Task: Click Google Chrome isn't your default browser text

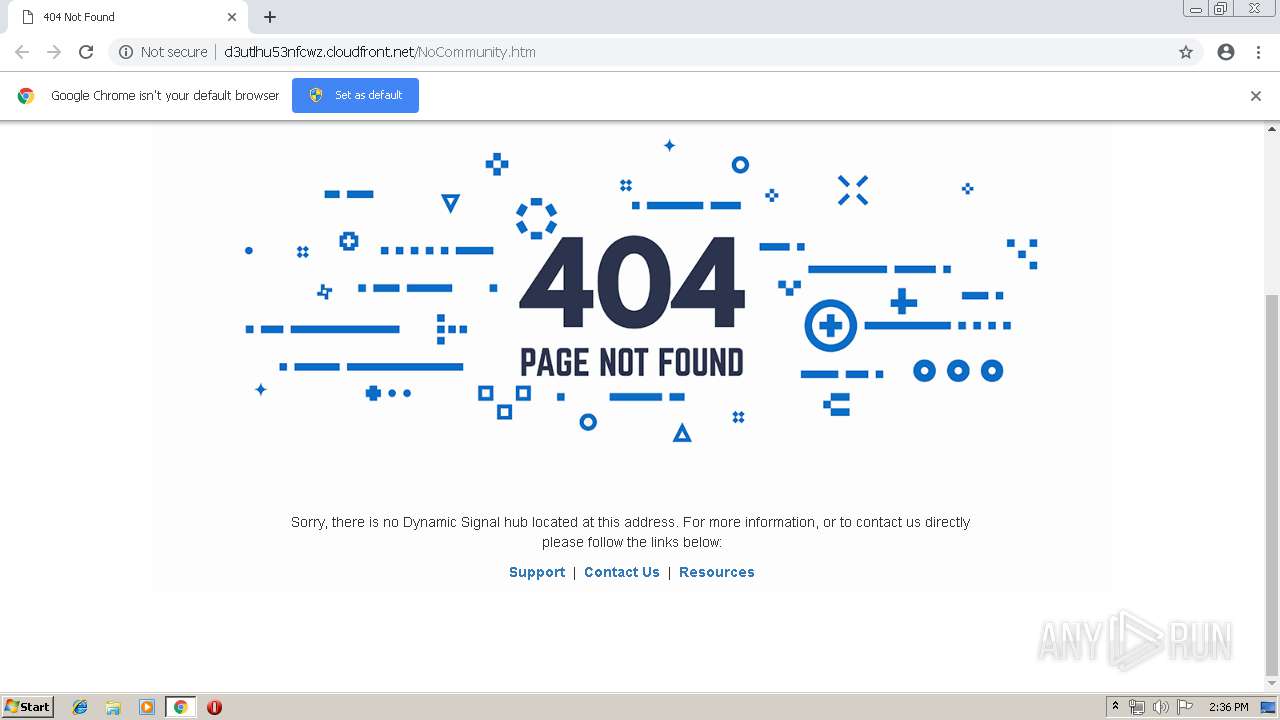Action: (165, 96)
